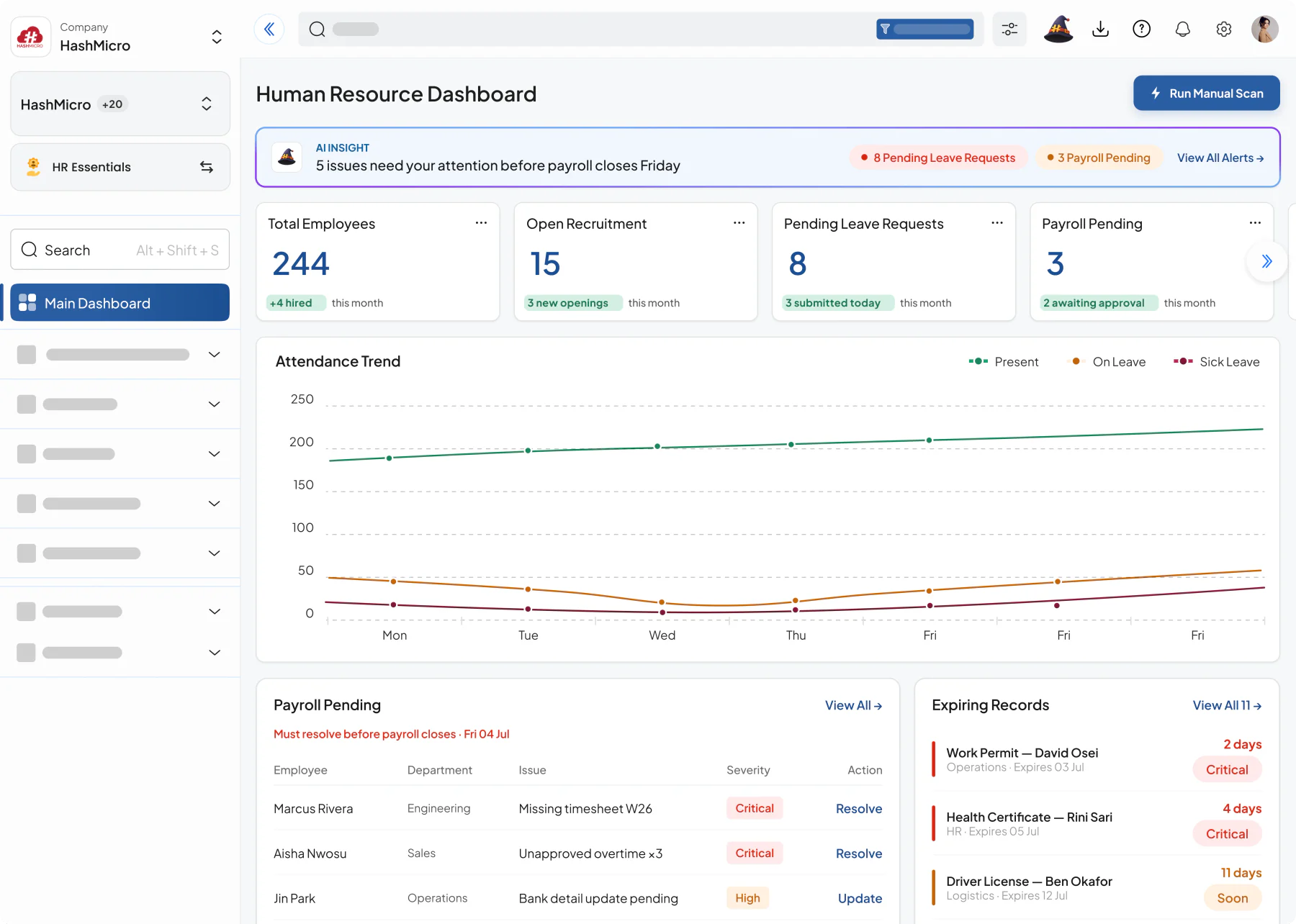This screenshot has height=924, width=1296.
Task: Click Update for Jin Park's bank detail
Action: 860,898
